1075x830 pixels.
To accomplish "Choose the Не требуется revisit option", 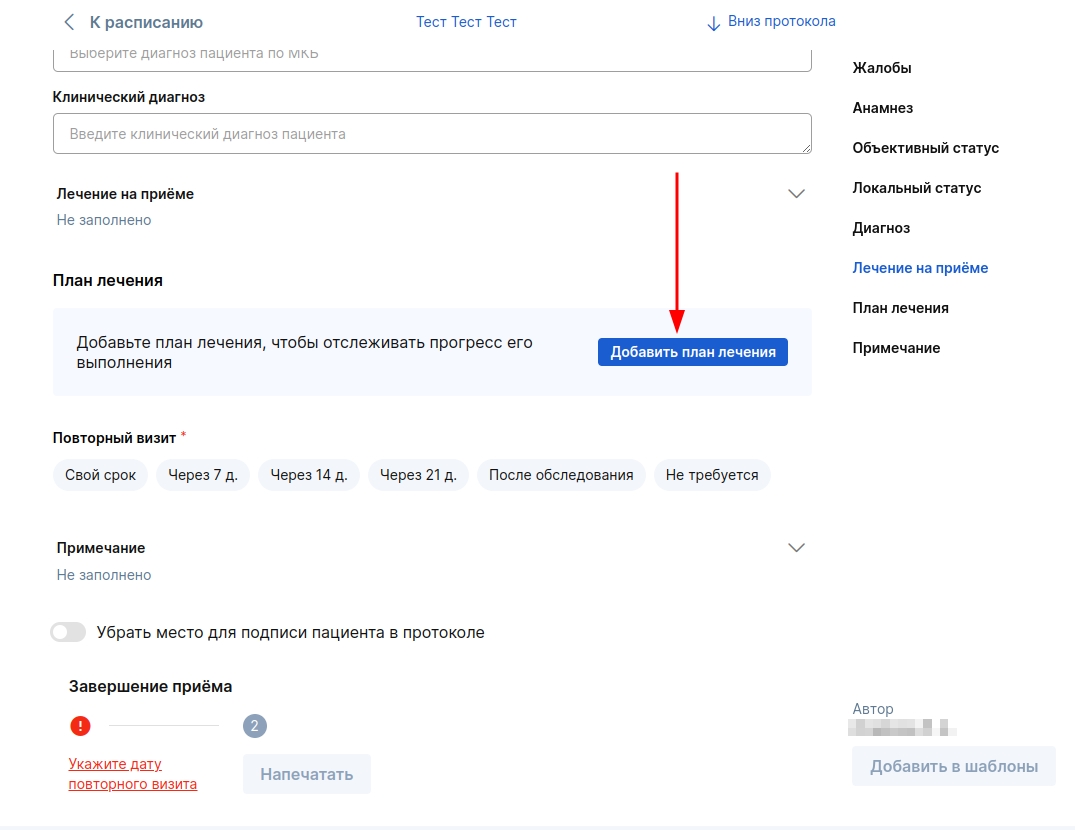I will coord(711,475).
